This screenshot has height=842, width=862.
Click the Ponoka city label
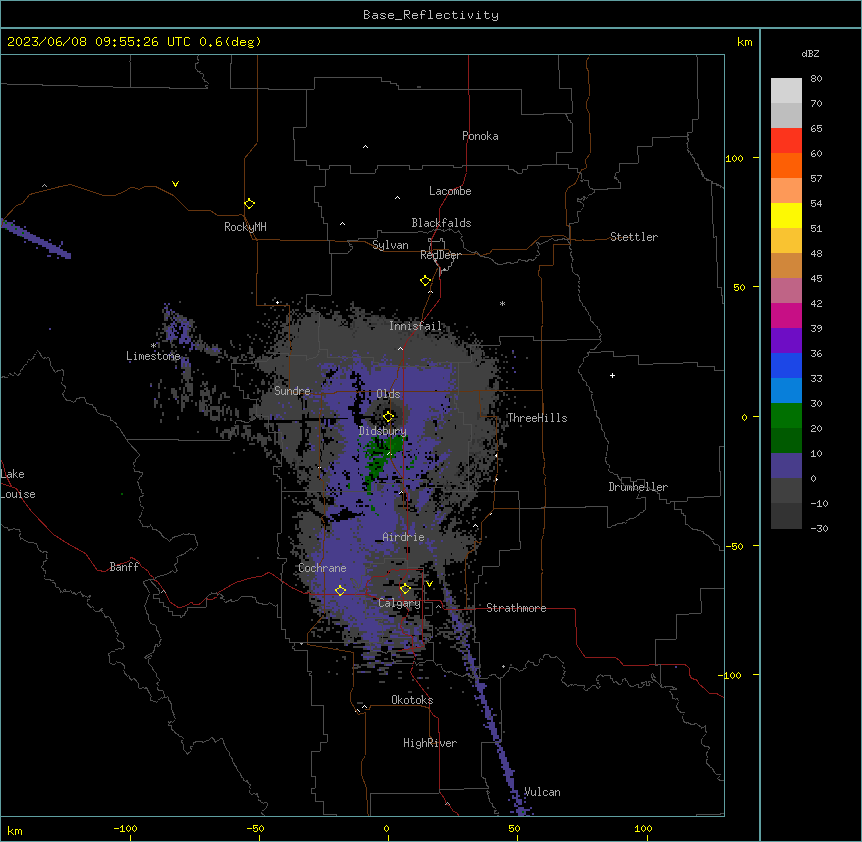(480, 136)
